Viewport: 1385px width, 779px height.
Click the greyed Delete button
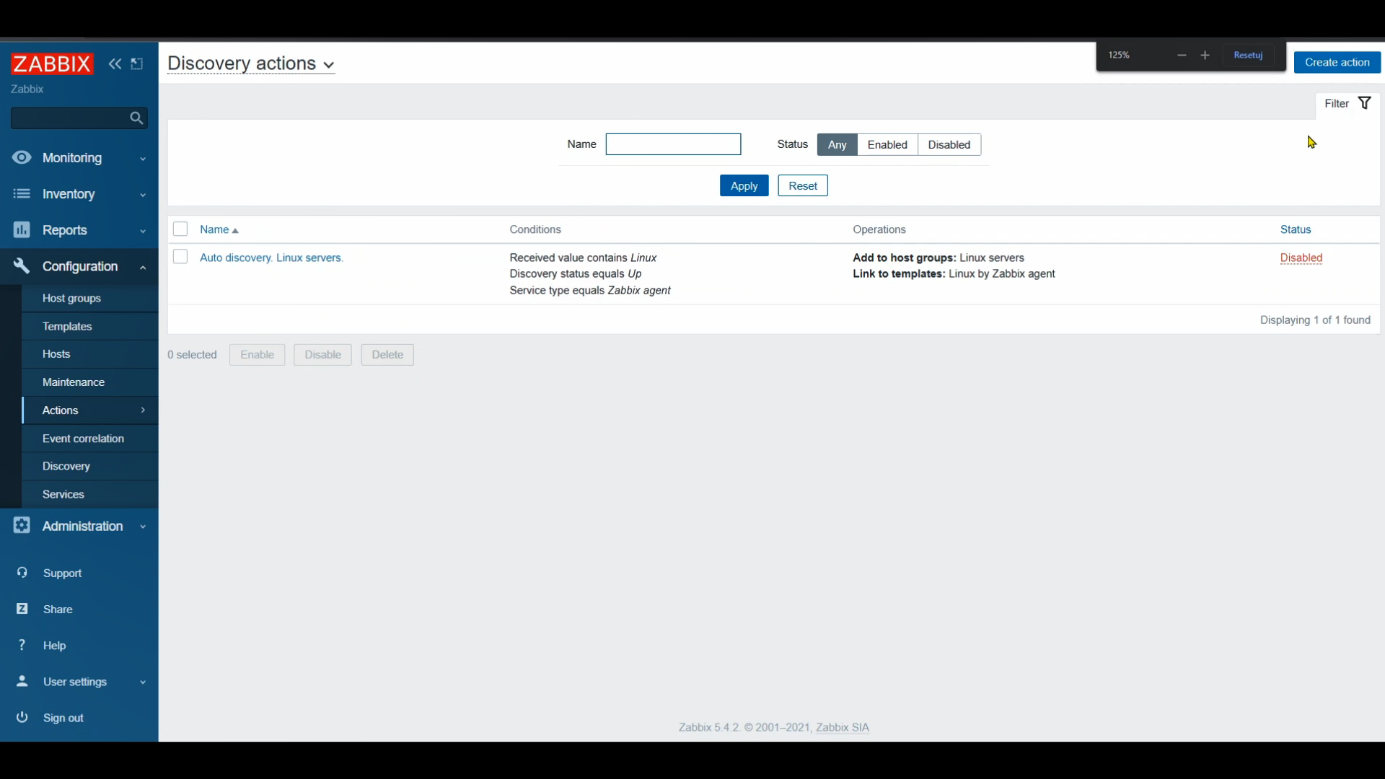pyautogui.click(x=387, y=355)
